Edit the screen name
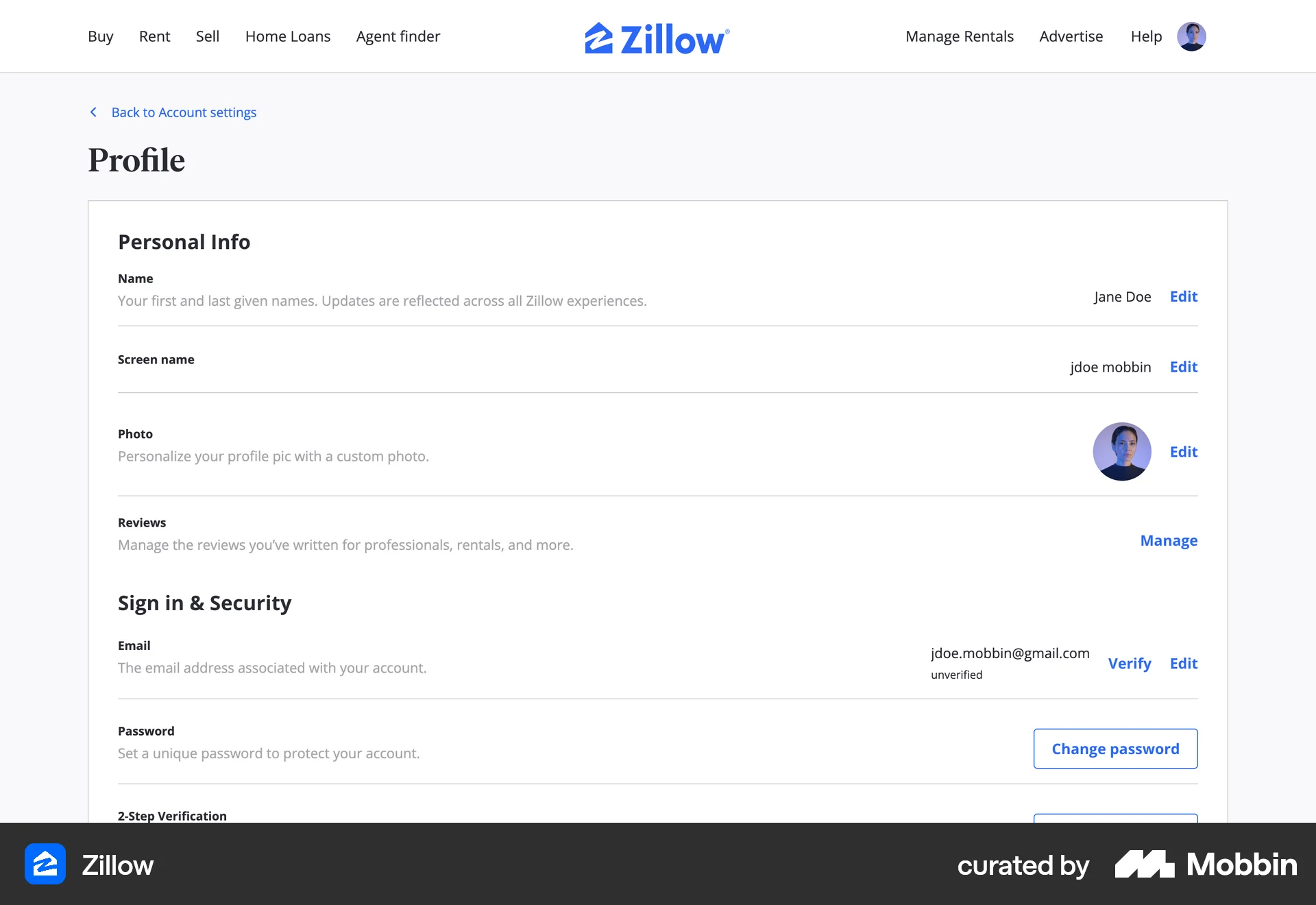 click(x=1184, y=367)
